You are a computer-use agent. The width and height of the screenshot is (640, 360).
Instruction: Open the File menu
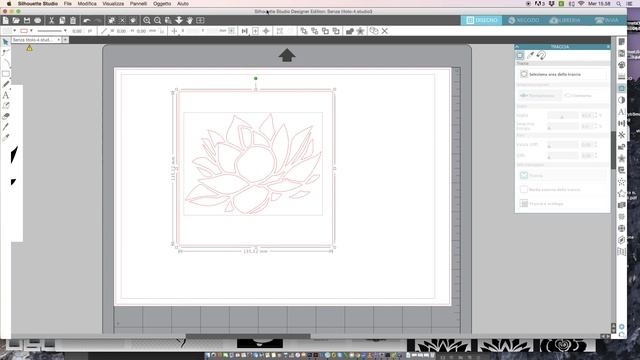68,4
